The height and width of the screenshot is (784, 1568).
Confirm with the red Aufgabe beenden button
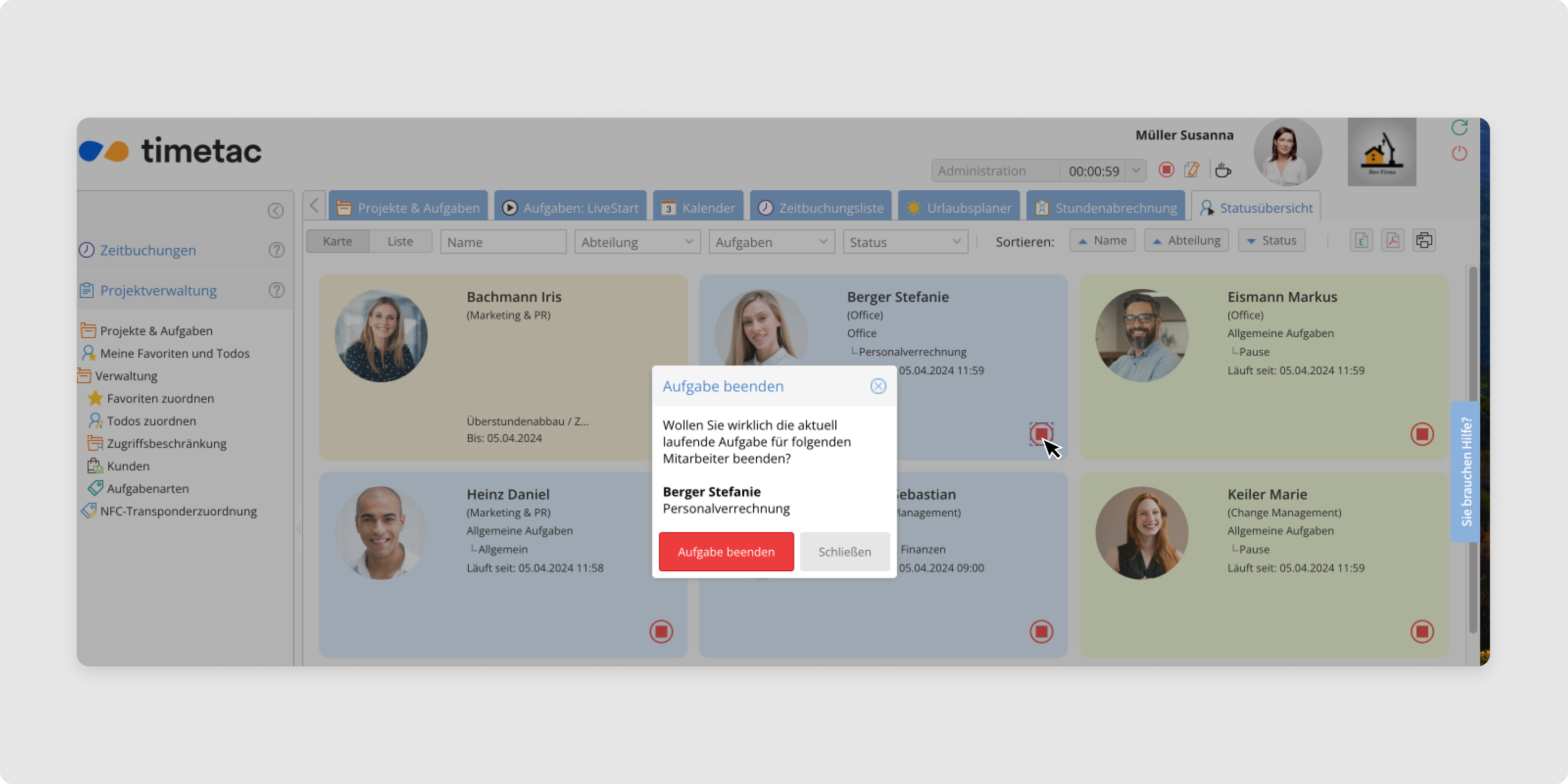725,551
